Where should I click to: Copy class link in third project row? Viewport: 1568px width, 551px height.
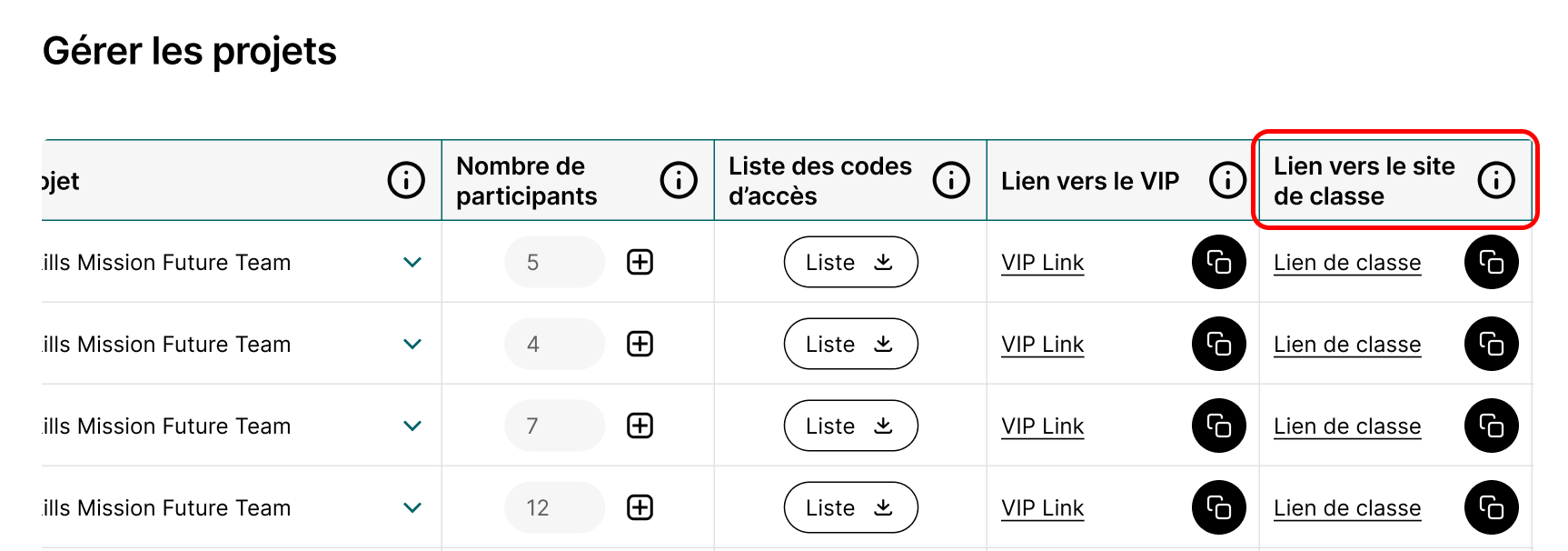[1491, 426]
